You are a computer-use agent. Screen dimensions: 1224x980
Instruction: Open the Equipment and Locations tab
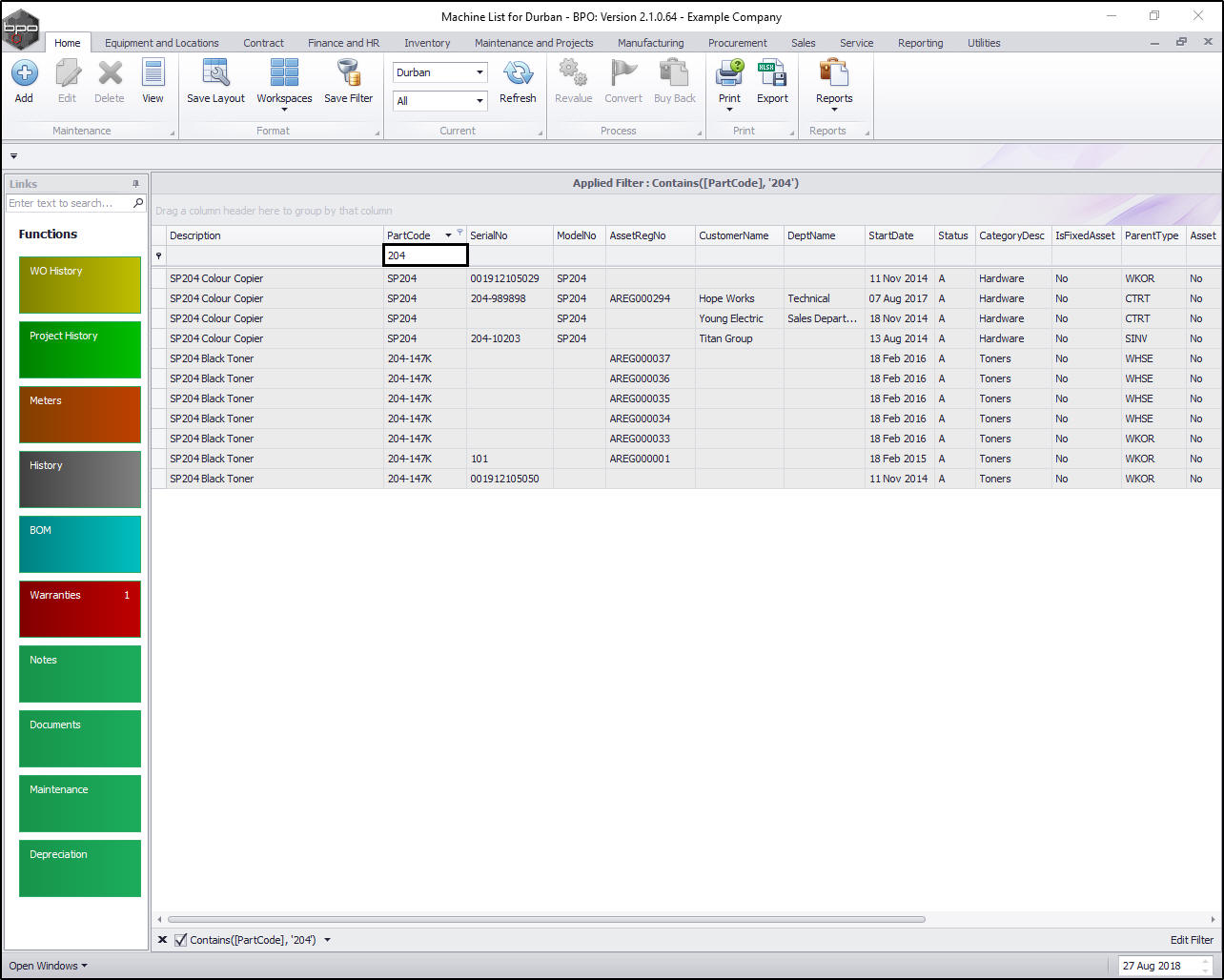tap(162, 43)
